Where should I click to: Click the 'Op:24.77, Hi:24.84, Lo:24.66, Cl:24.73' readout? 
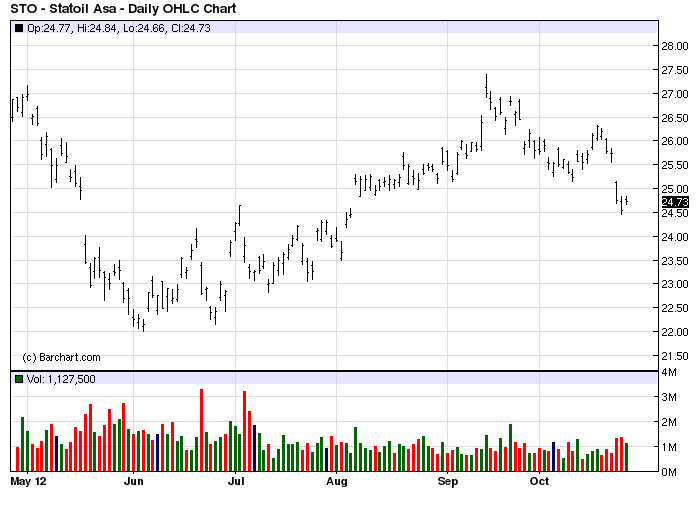(x=119, y=28)
